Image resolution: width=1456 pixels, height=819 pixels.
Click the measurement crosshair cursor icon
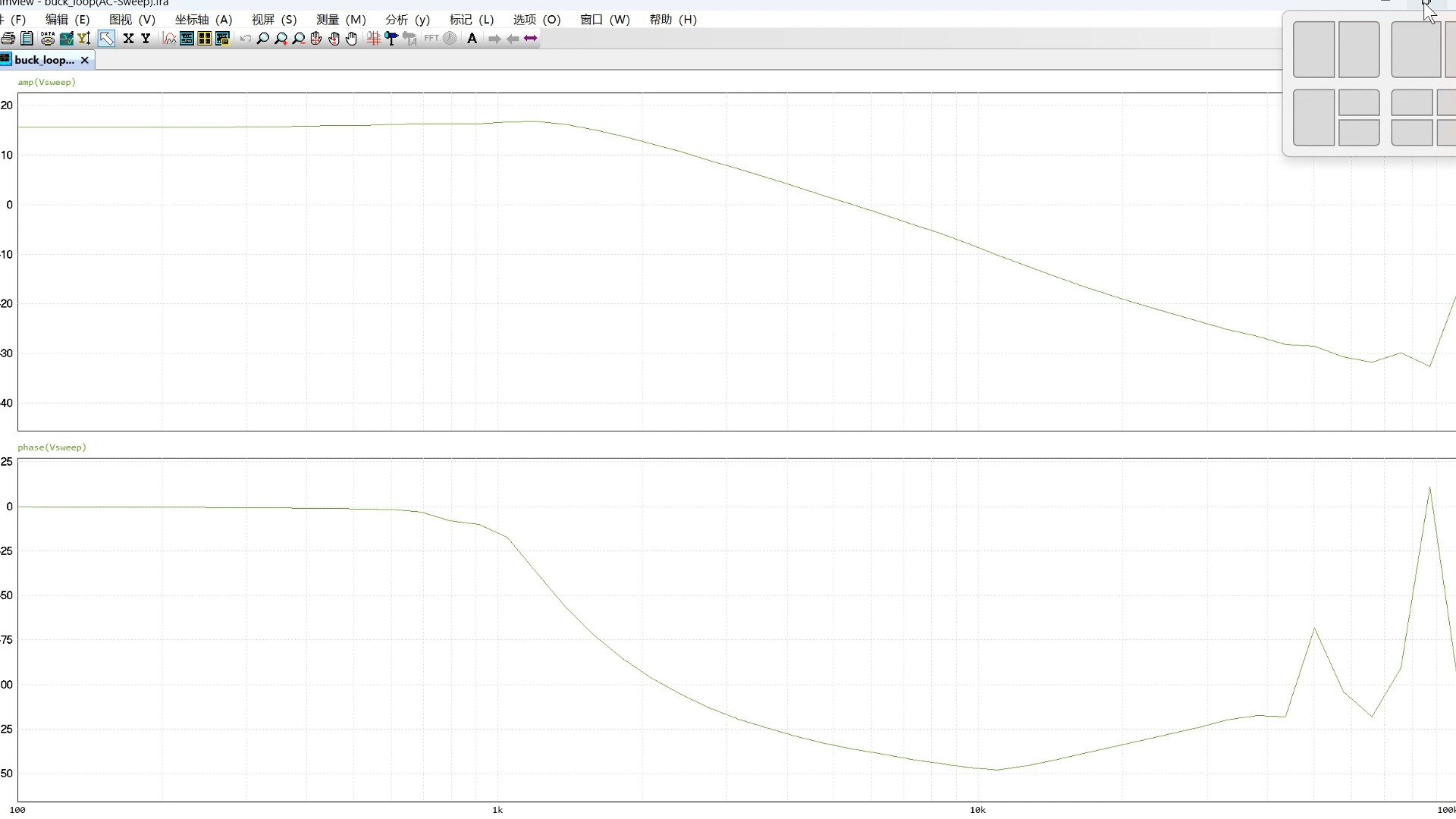pyautogui.click(x=373, y=39)
